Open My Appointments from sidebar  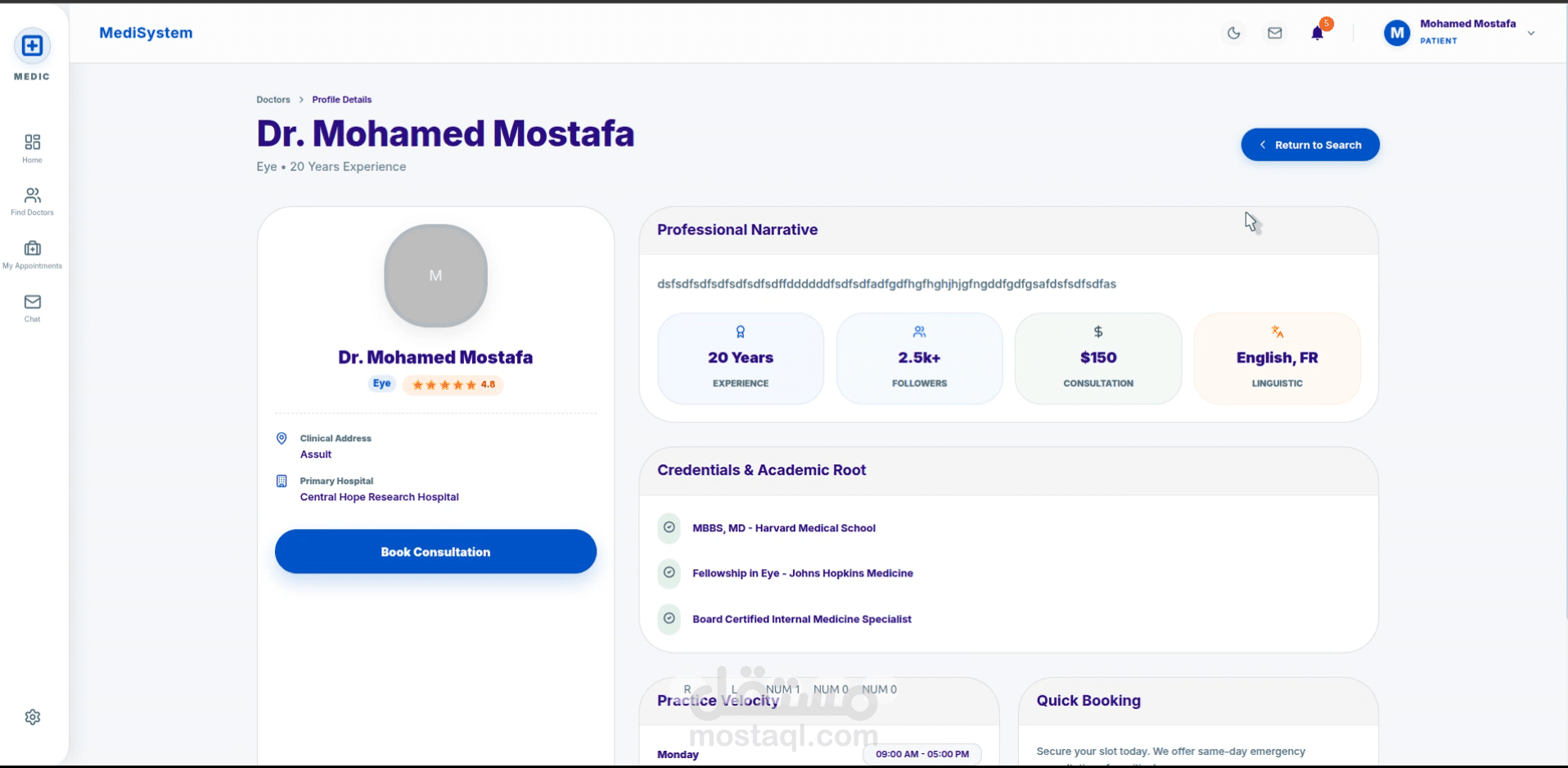point(33,254)
